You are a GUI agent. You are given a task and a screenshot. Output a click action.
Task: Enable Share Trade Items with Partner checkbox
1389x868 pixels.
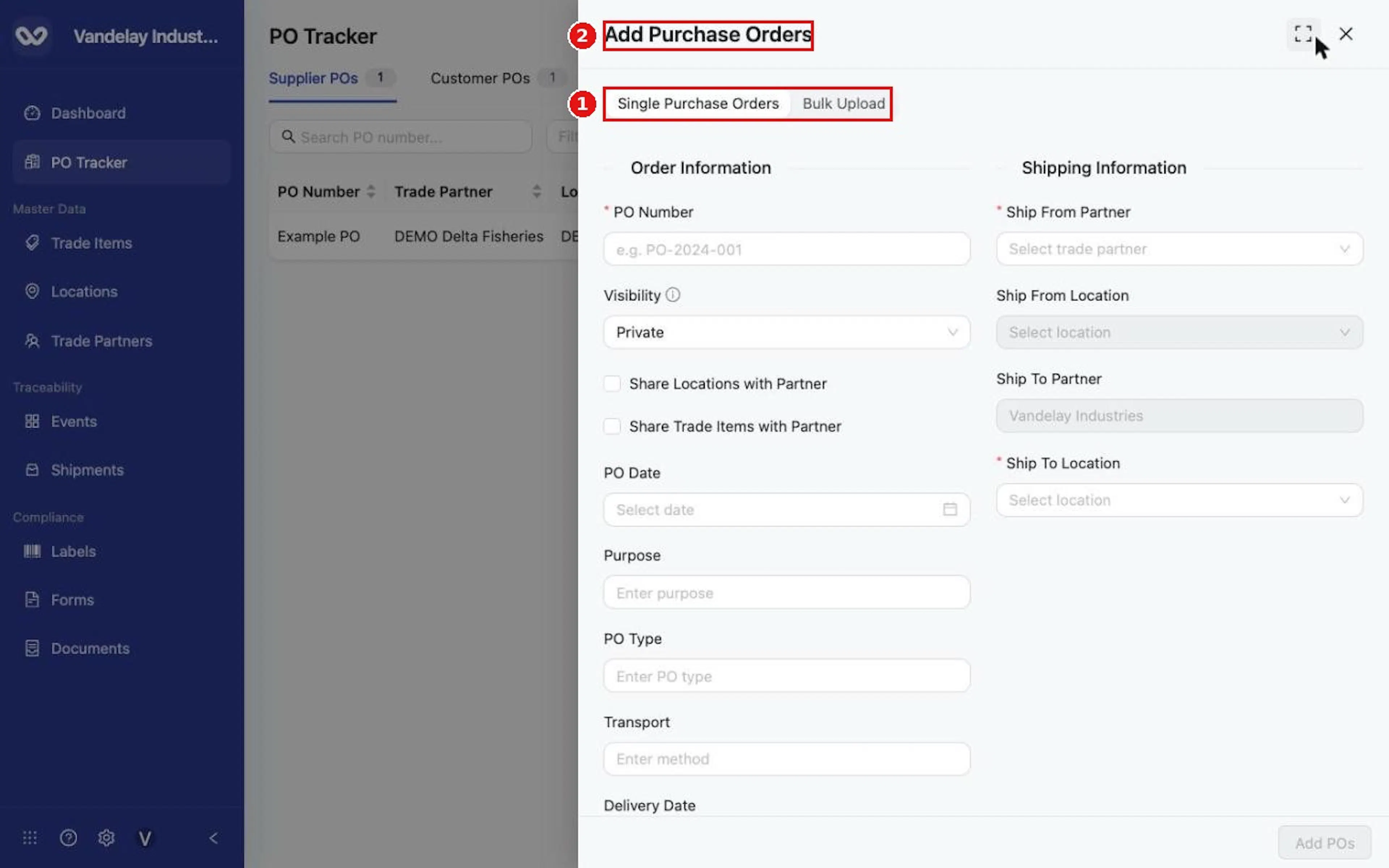[612, 426]
